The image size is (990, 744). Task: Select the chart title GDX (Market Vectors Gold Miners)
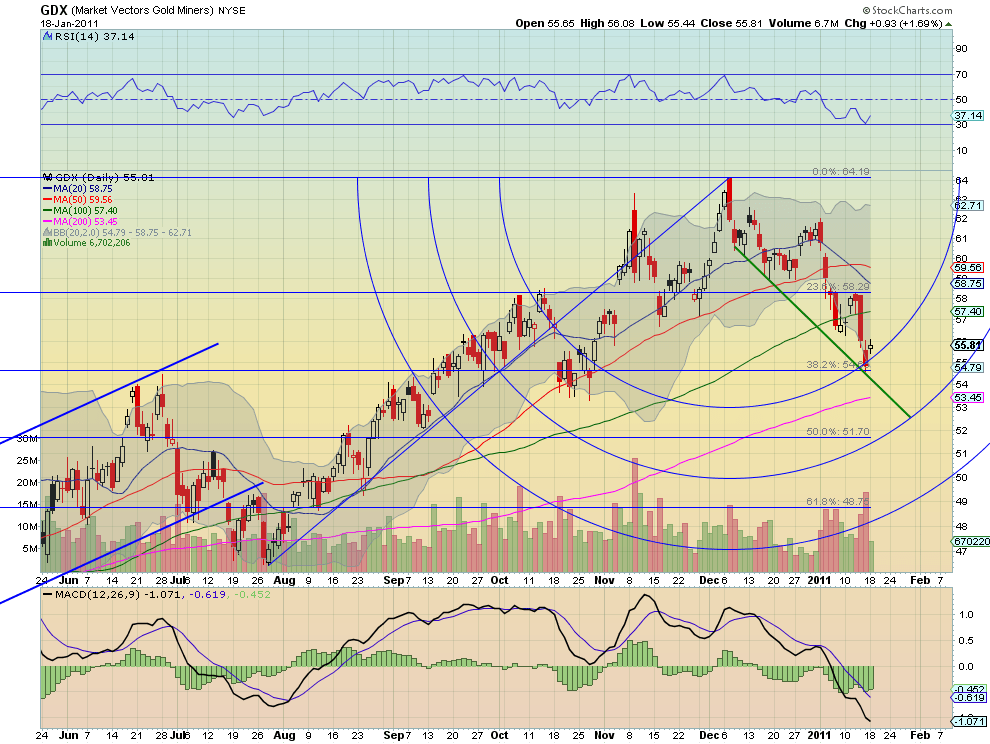(127, 10)
